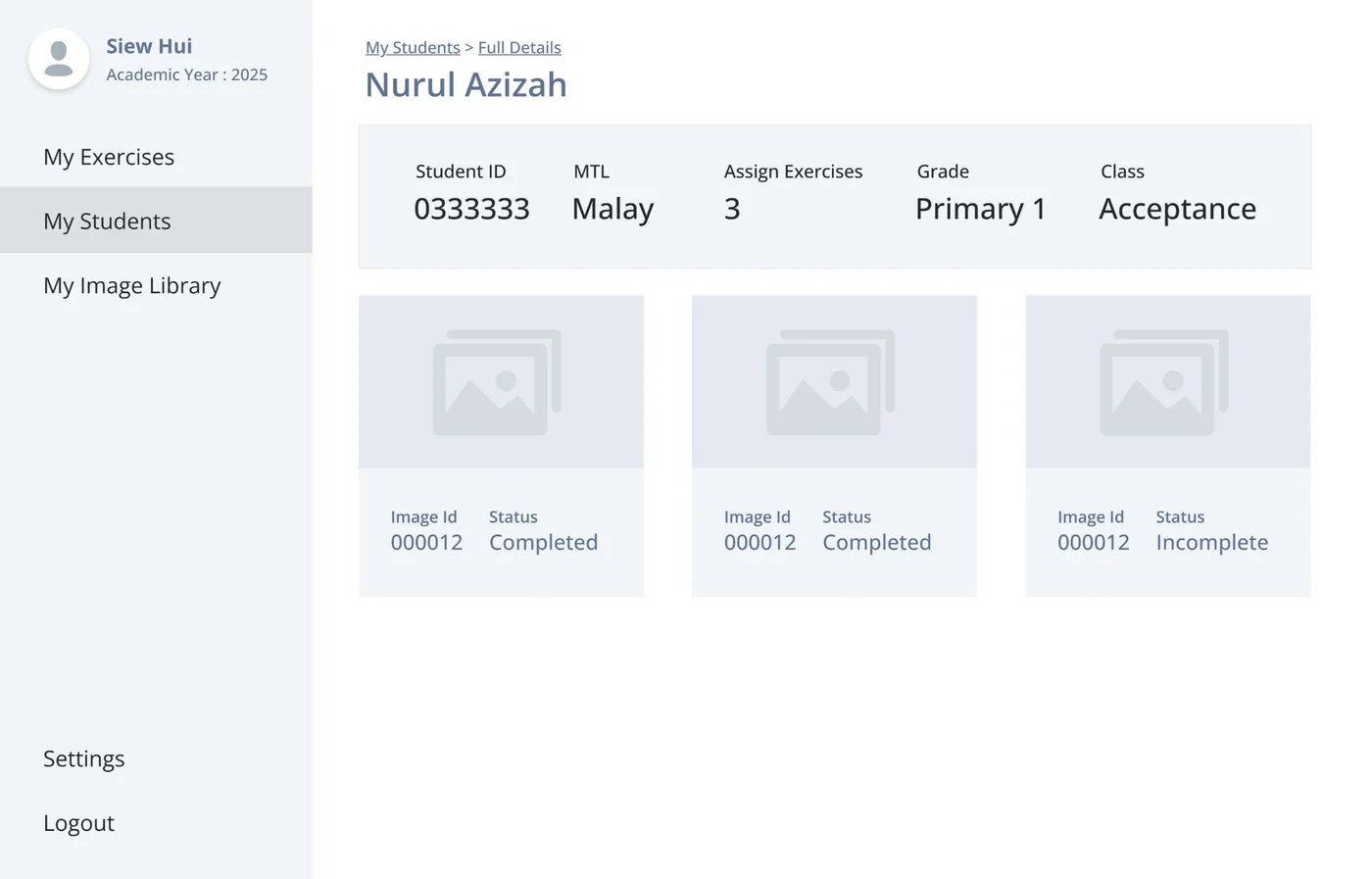Click the MTL value Malay
The width and height of the screenshot is (1372, 879).
(x=612, y=209)
